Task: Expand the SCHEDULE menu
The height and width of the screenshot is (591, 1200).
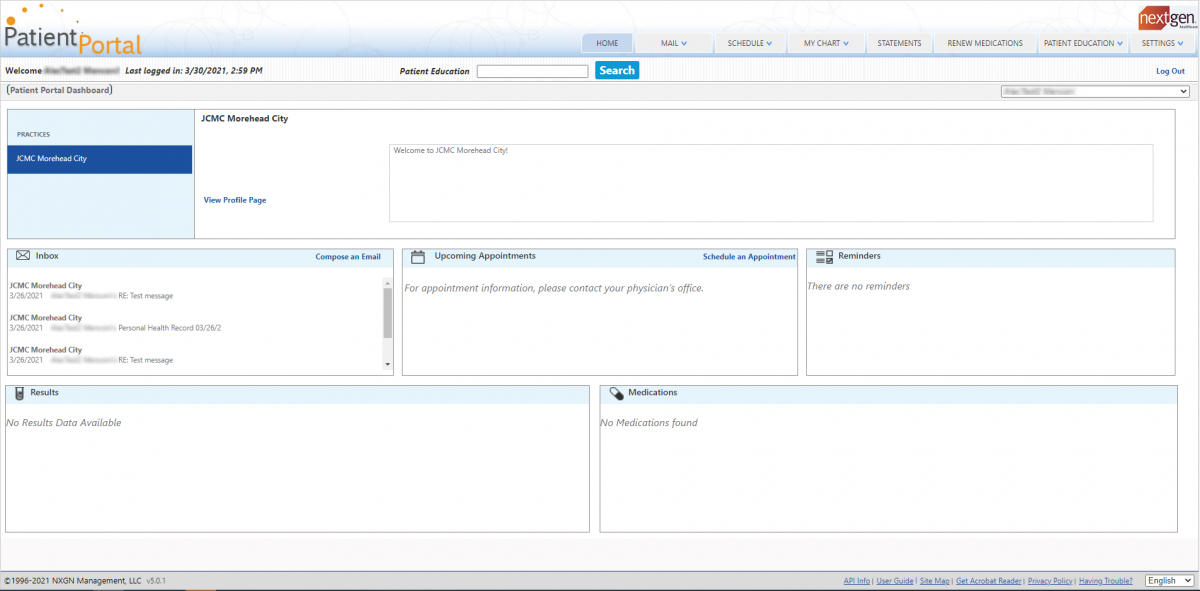Action: (750, 43)
